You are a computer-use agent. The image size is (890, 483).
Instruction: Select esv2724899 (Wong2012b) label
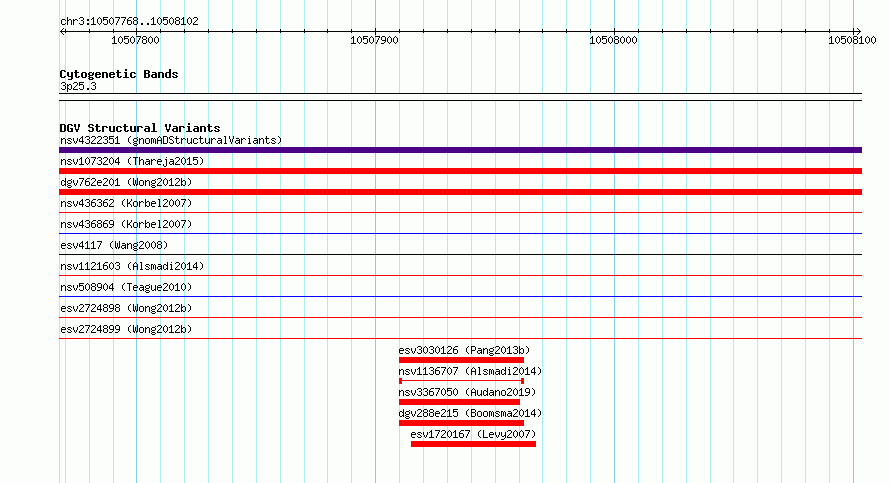[x=126, y=329]
